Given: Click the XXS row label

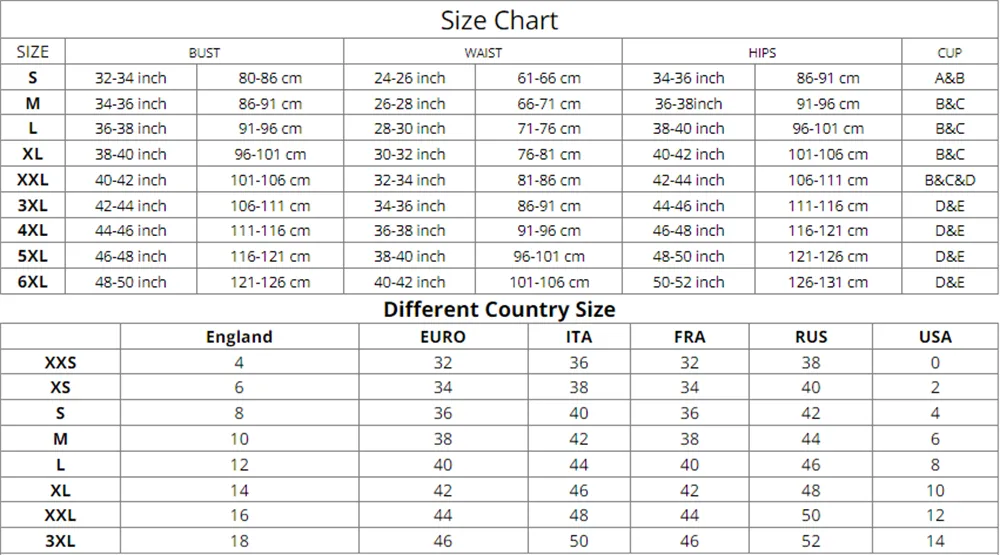Looking at the screenshot, I should click(61, 363).
